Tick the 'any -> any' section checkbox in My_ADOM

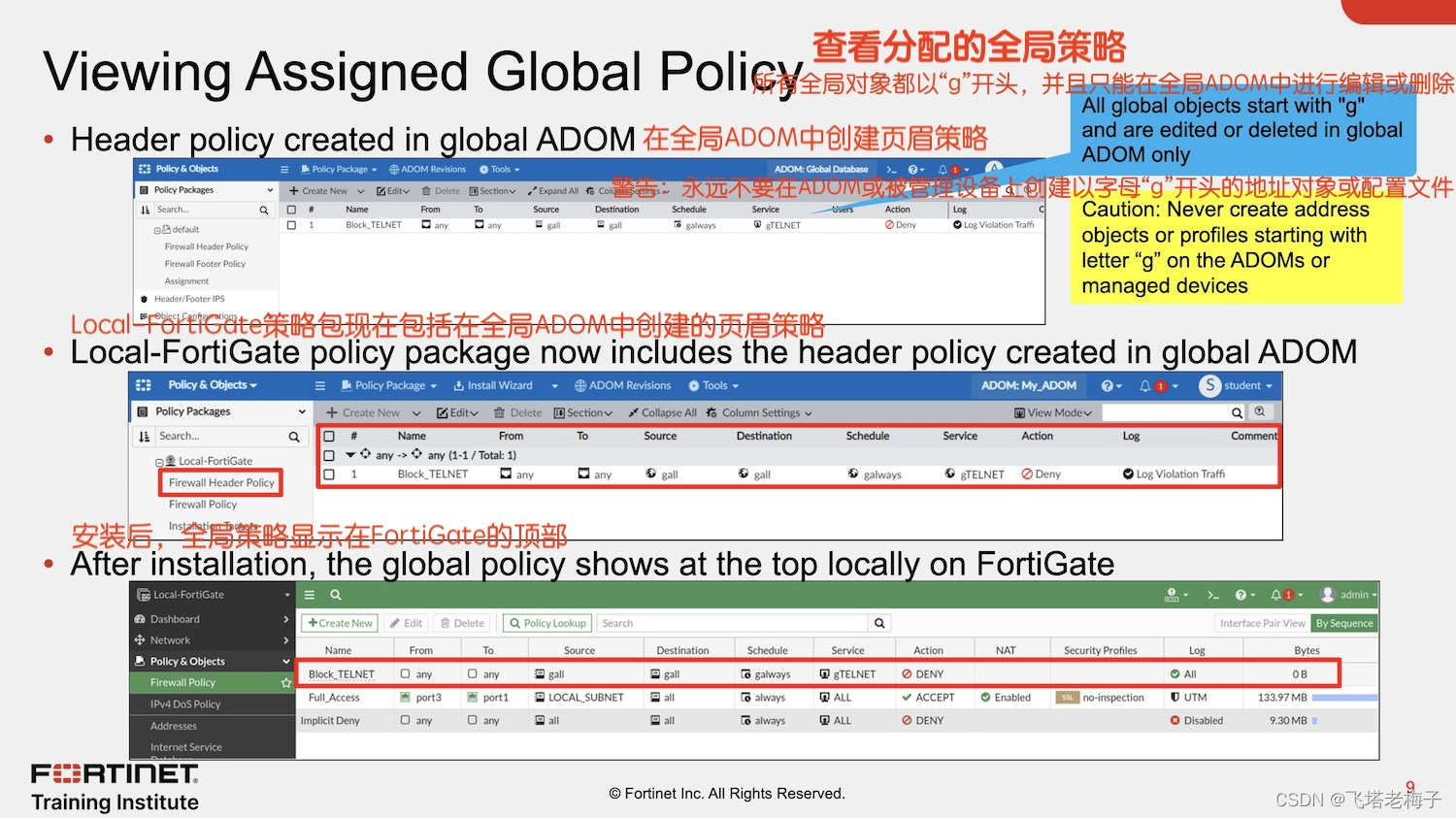329,455
